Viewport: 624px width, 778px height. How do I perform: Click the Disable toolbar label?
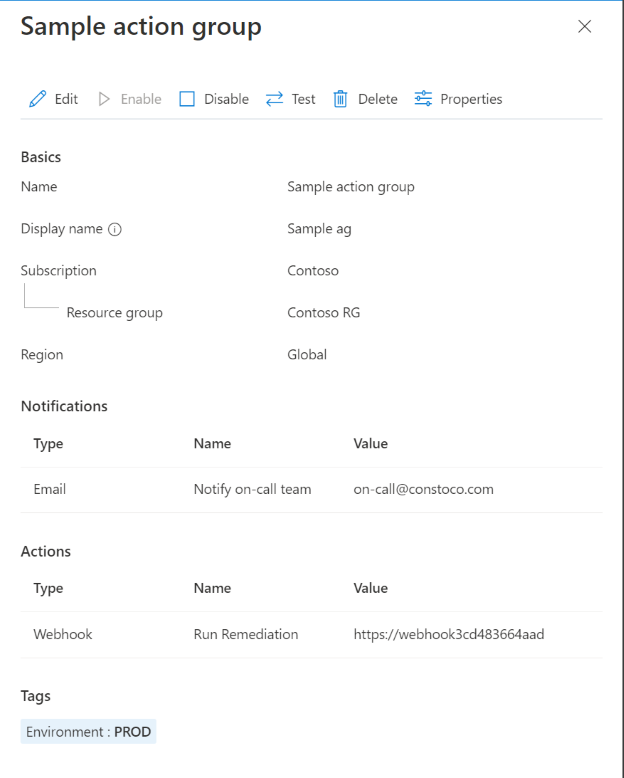point(226,99)
